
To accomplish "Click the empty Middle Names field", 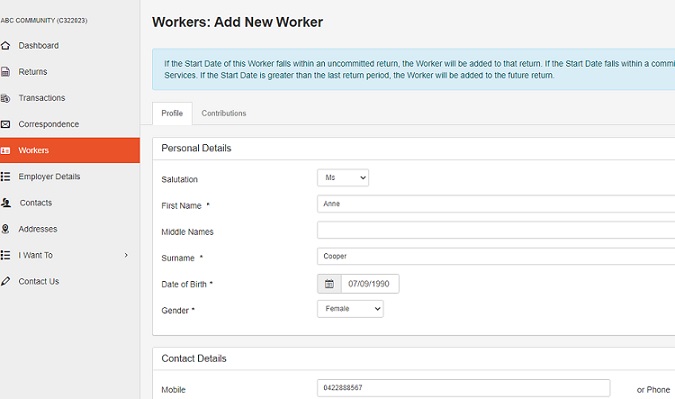I will pyautogui.click(x=496, y=230).
